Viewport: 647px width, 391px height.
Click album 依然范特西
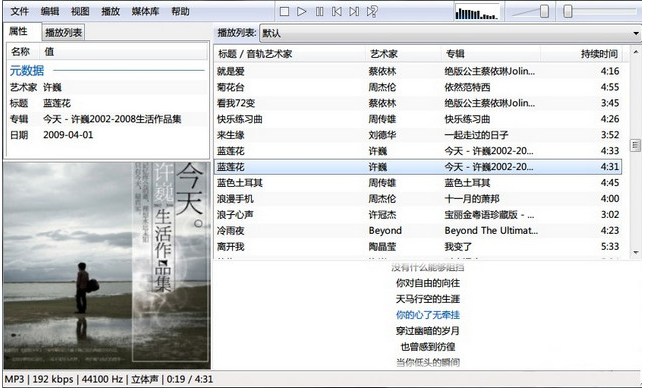[468, 87]
